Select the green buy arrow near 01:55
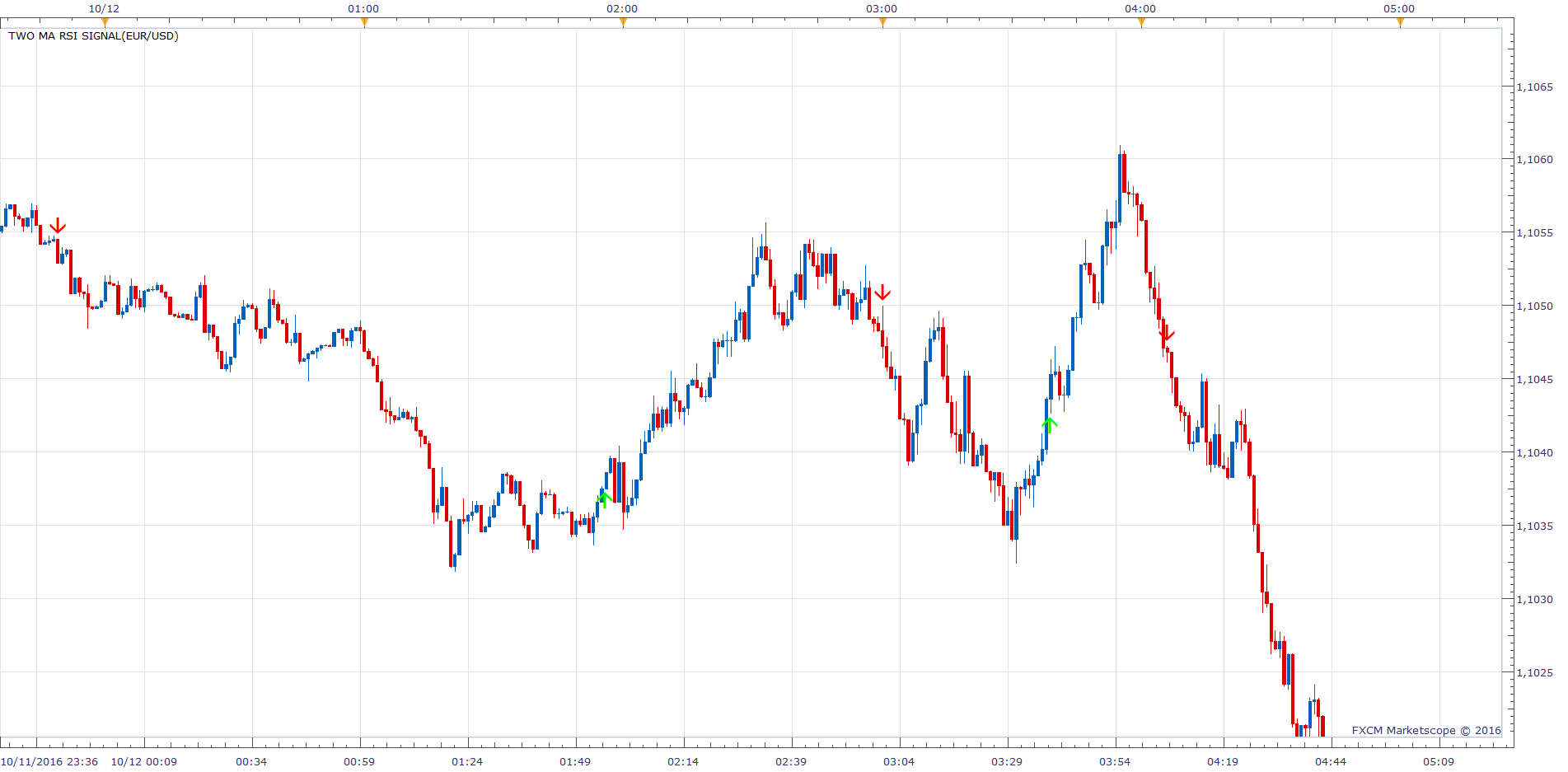Screen dimensions: 1568x772 pos(605,499)
